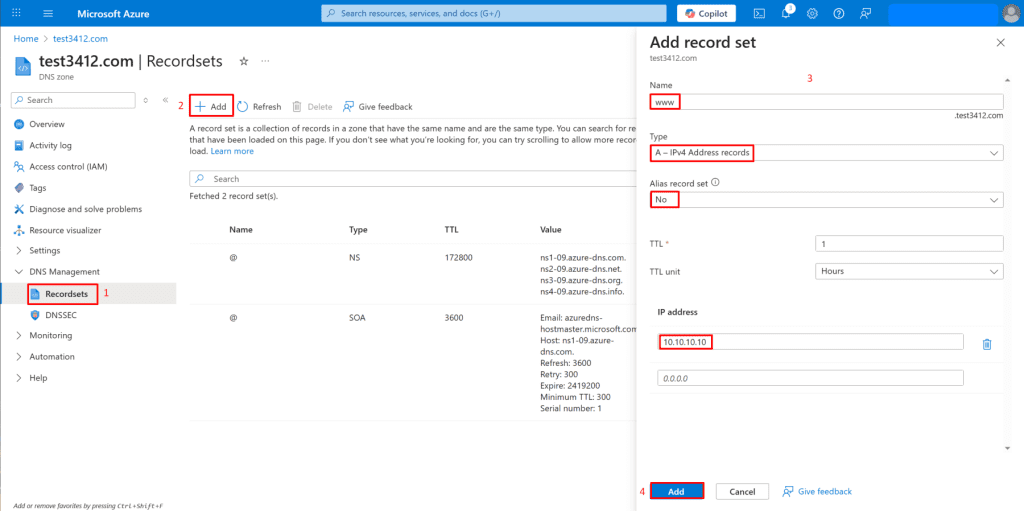Click the help question mark icon

(x=838, y=13)
